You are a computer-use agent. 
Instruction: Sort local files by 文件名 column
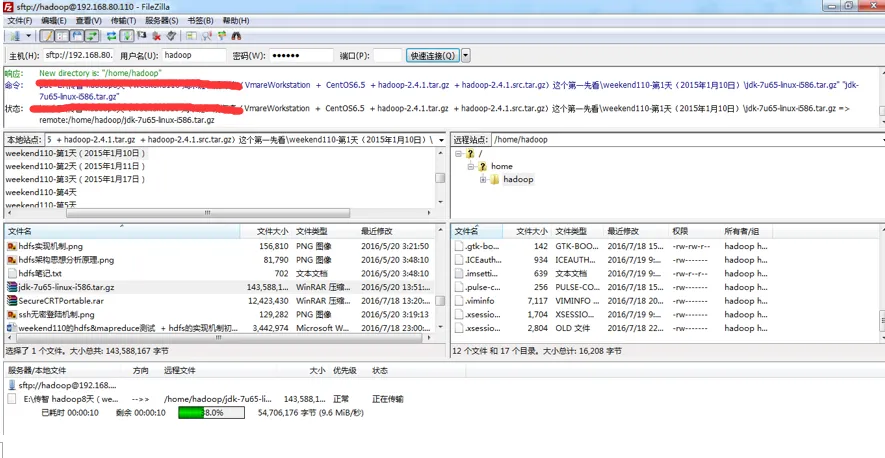pos(122,231)
